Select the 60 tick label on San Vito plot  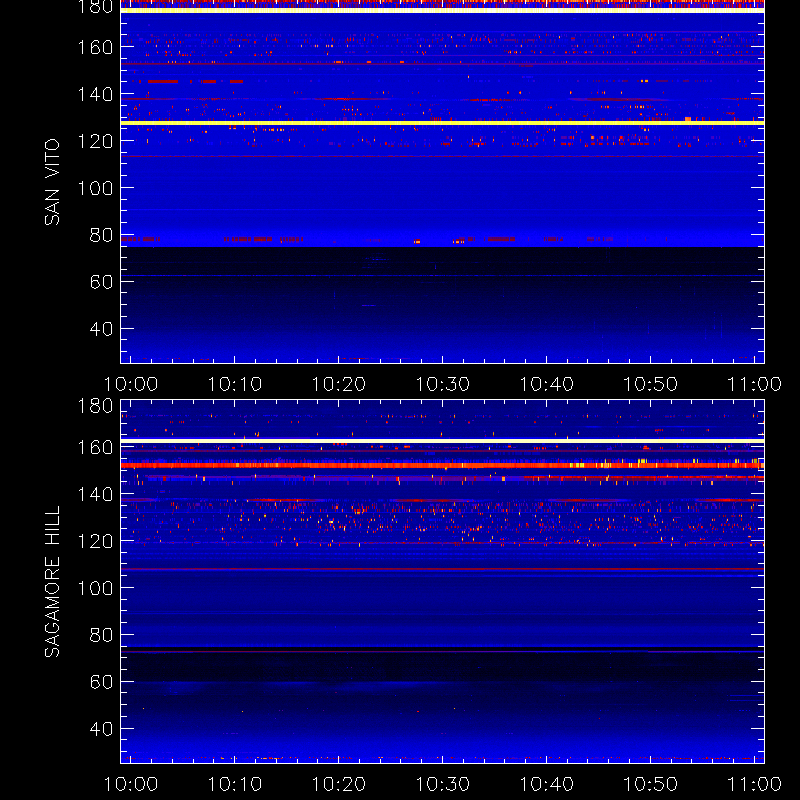point(101,282)
